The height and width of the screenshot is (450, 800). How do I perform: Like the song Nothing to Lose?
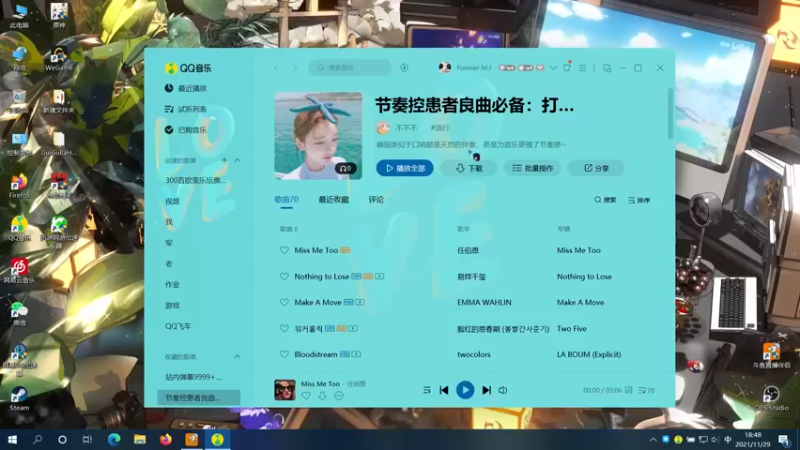284,277
